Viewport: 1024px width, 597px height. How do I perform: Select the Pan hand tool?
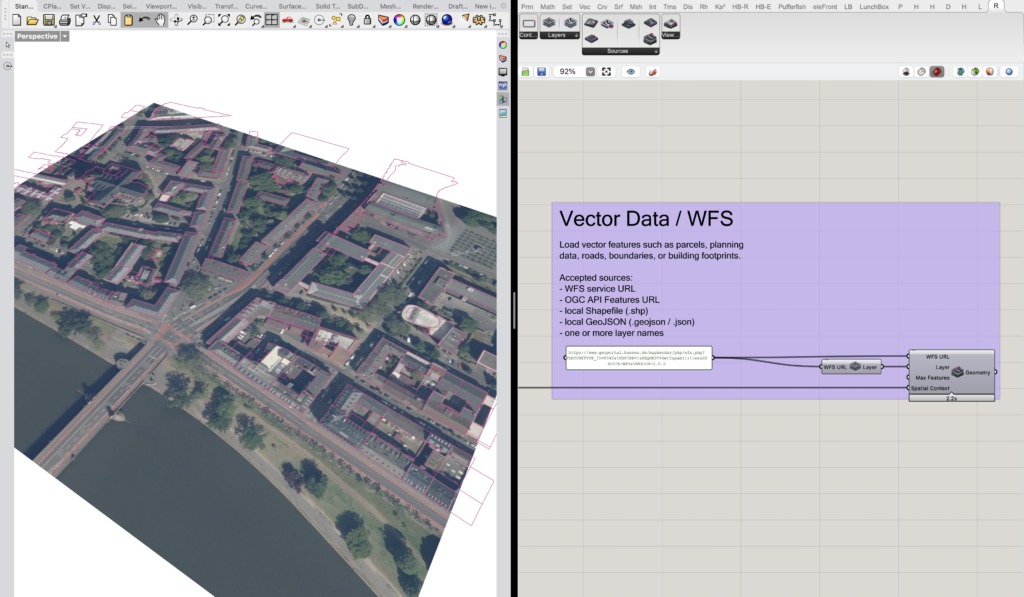[x=160, y=20]
